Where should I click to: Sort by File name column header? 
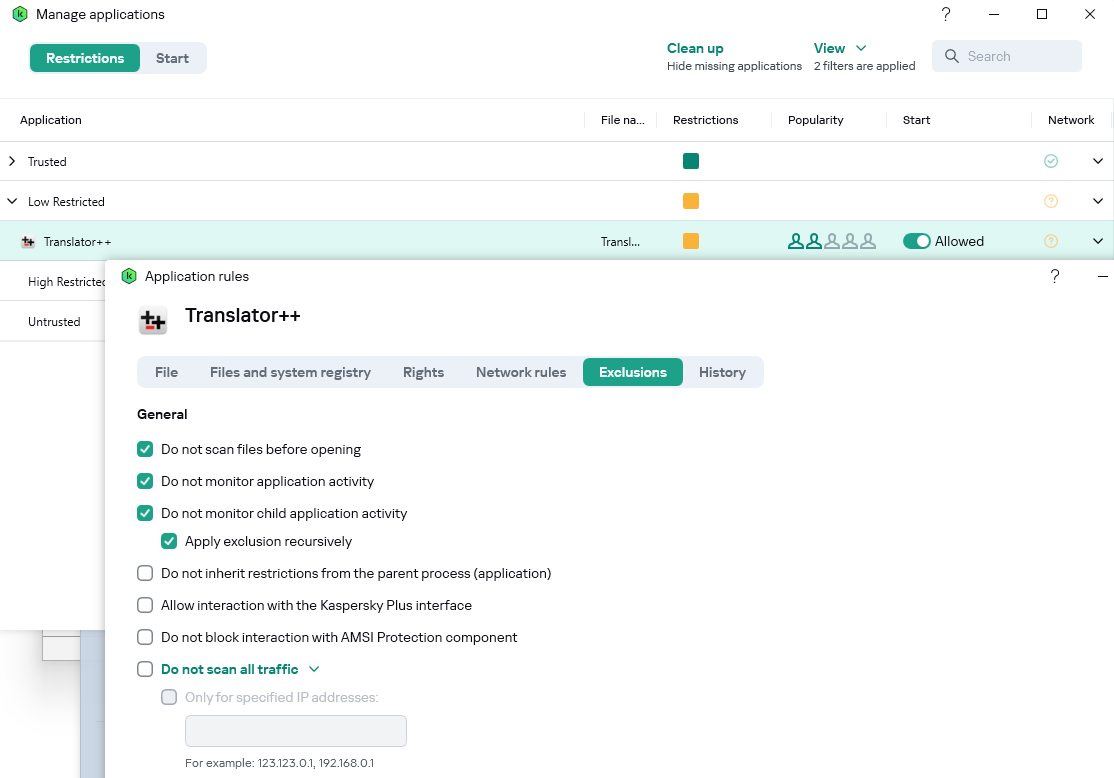pyautogui.click(x=622, y=120)
